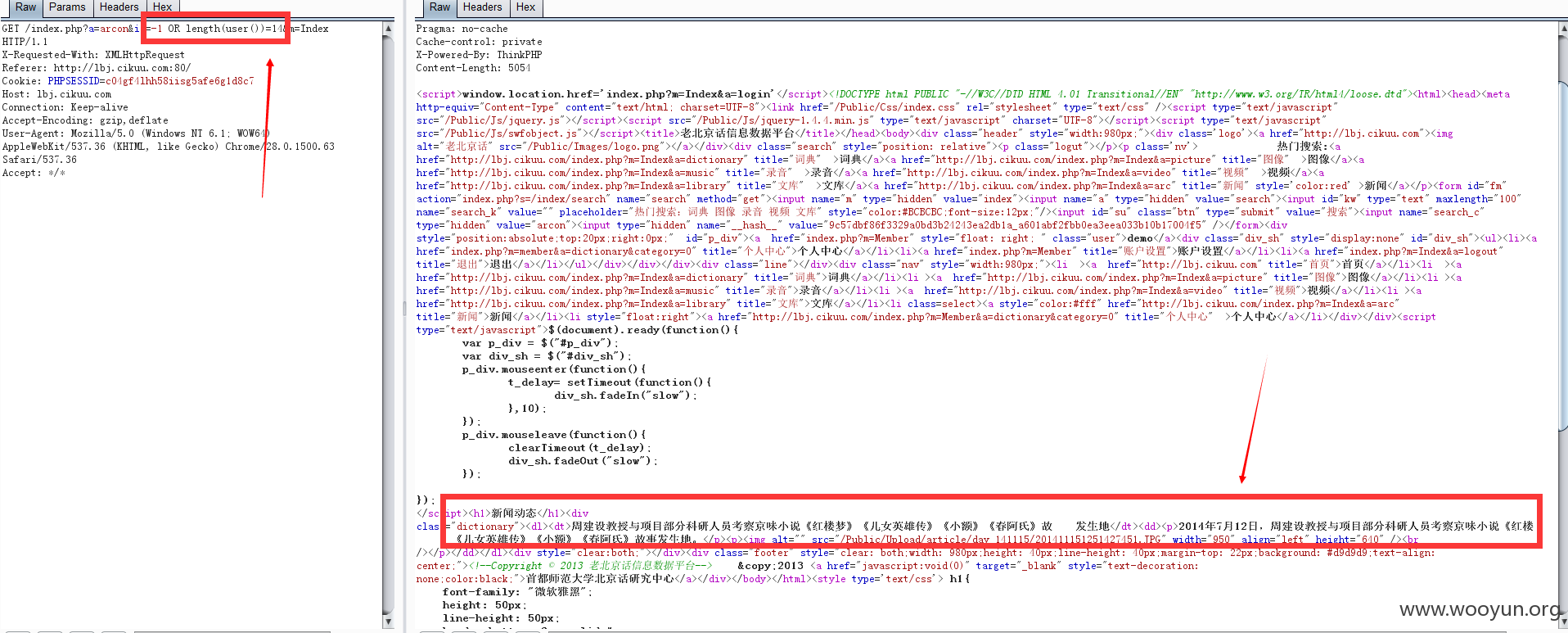Click the 'Referer: http://lbj.cikuu.com:80/' line

[97, 68]
